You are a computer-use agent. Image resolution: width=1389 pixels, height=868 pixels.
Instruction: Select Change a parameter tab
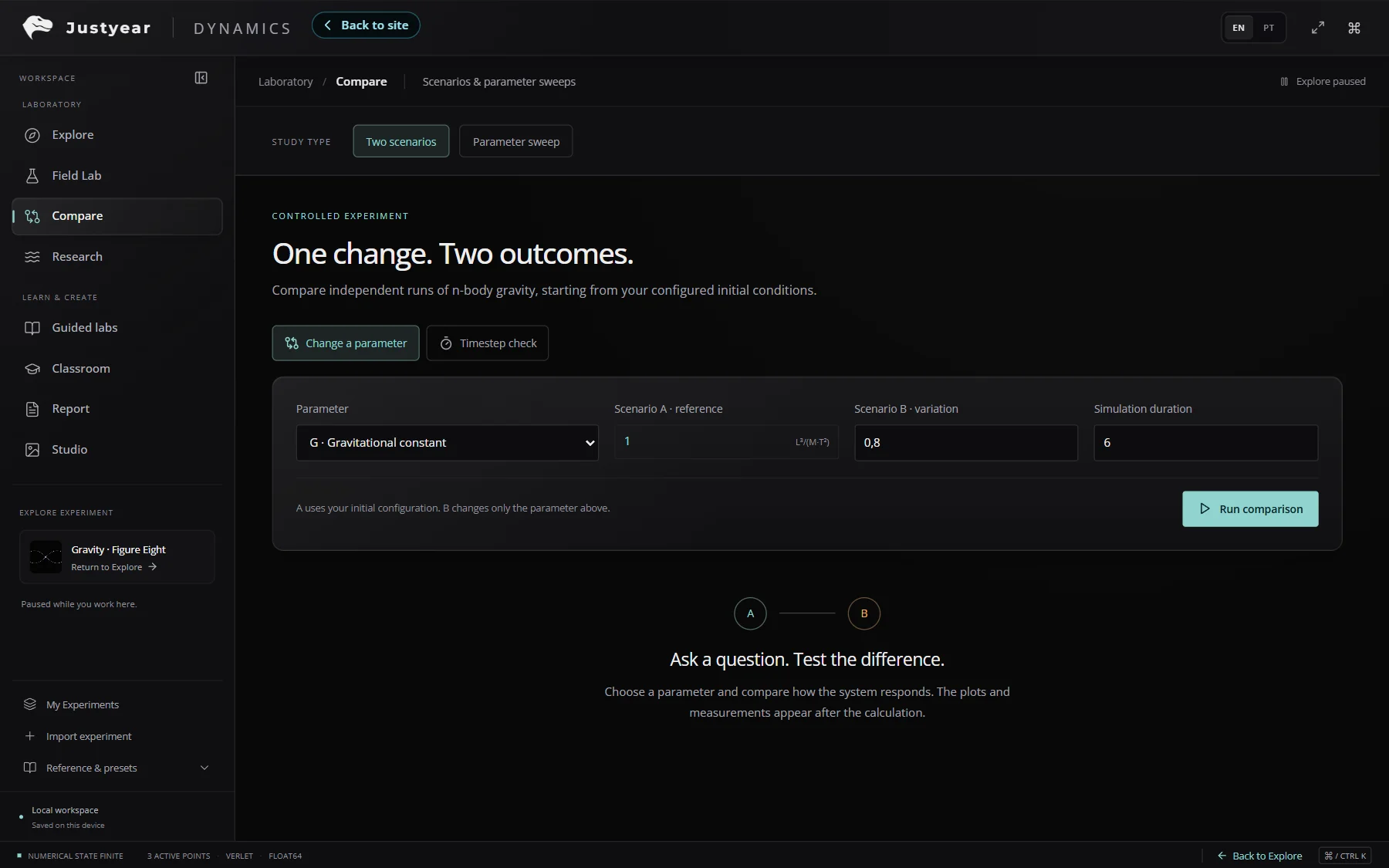[346, 343]
